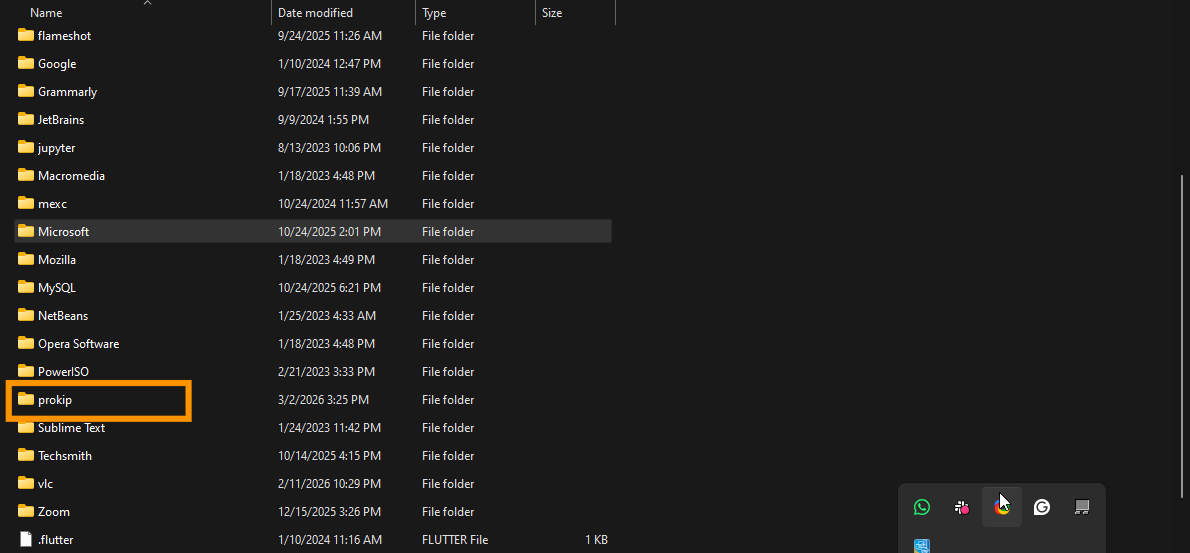Click date 10/24/2025 6:21 PM

(329, 288)
